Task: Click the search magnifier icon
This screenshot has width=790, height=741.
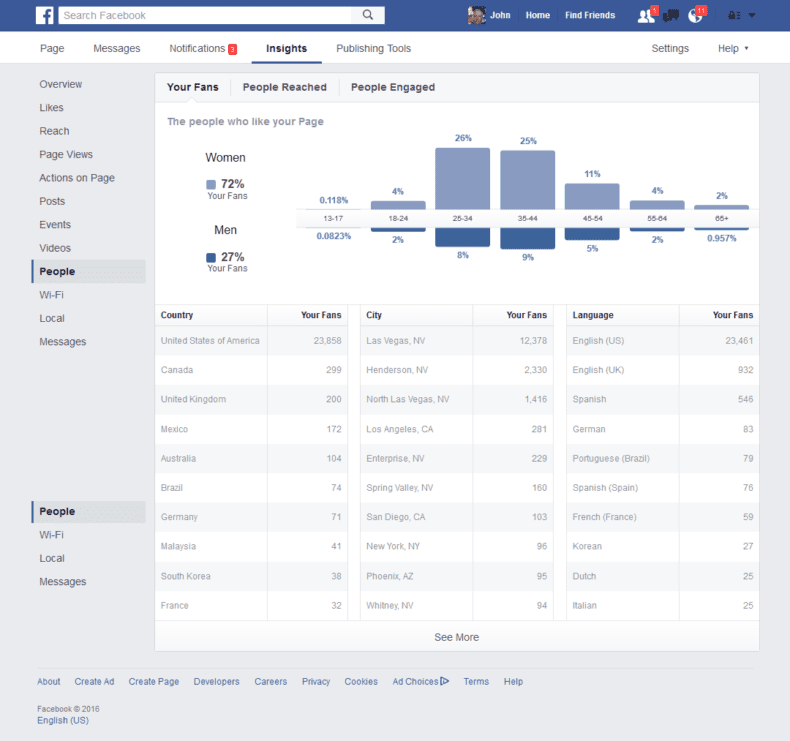Action: coord(368,15)
